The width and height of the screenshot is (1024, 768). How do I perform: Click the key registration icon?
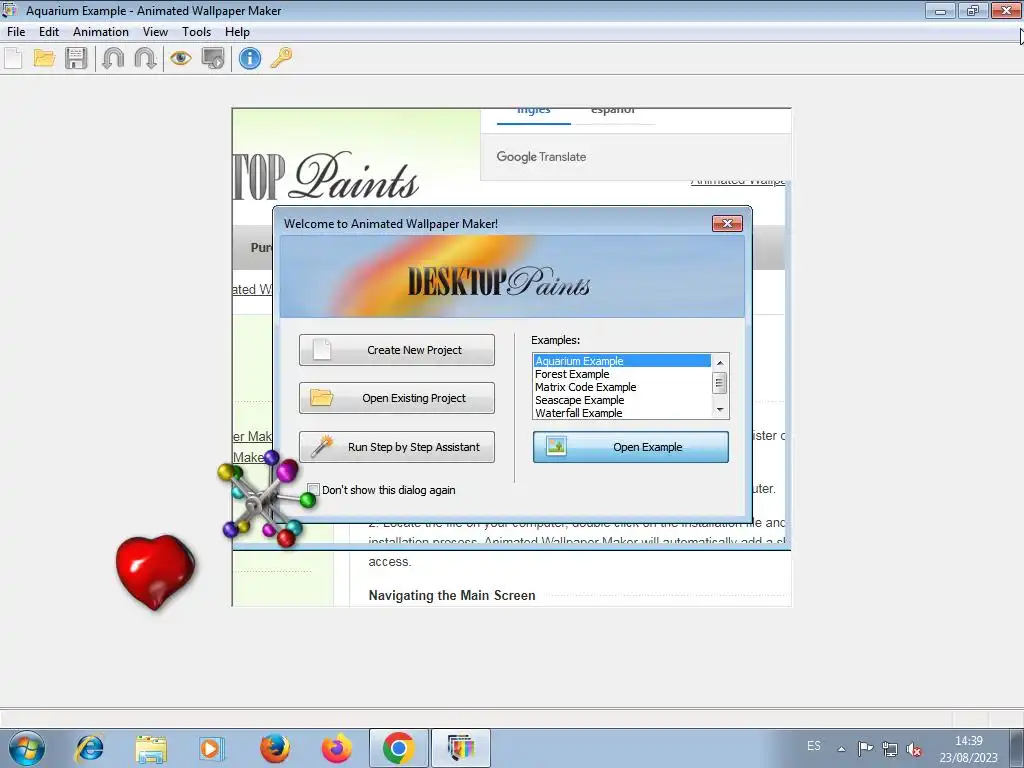[281, 58]
